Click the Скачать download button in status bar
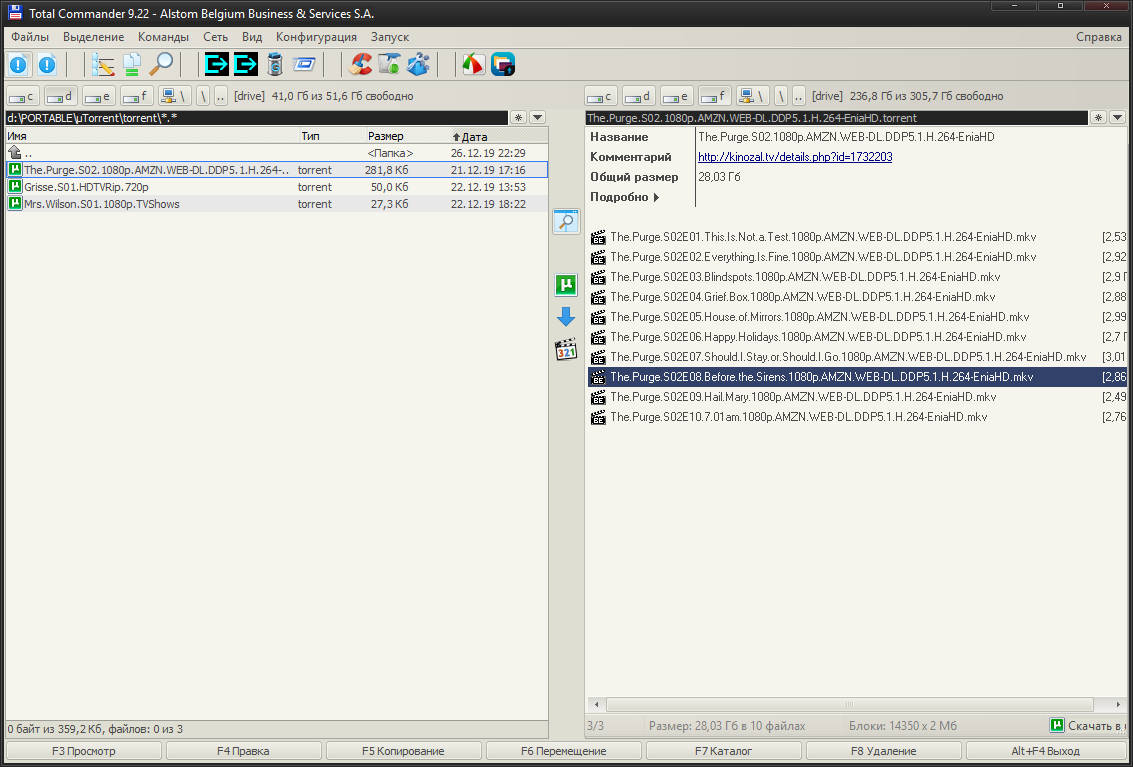1133x767 pixels. pos(1087,725)
